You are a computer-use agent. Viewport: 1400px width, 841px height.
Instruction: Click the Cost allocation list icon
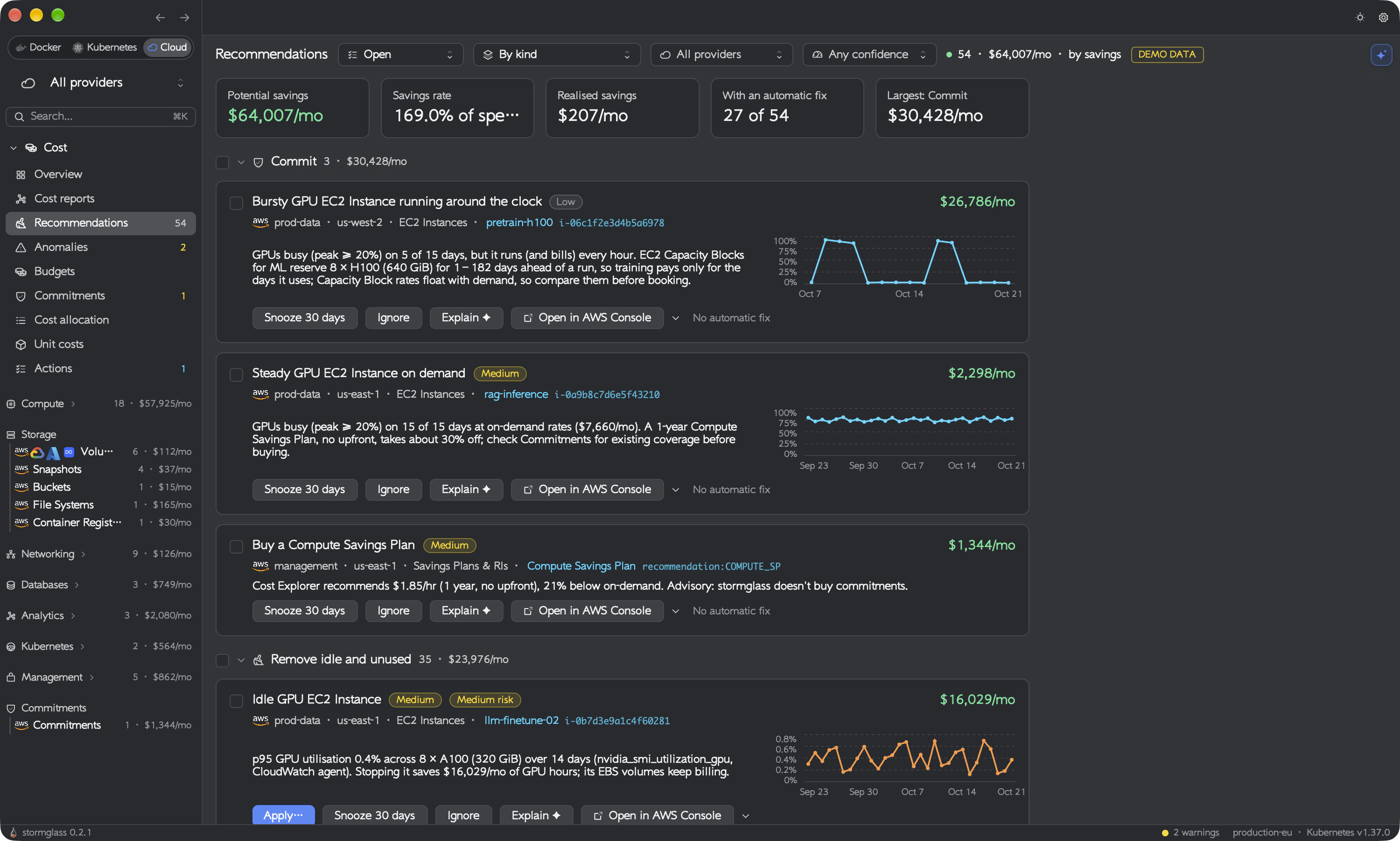coord(21,321)
